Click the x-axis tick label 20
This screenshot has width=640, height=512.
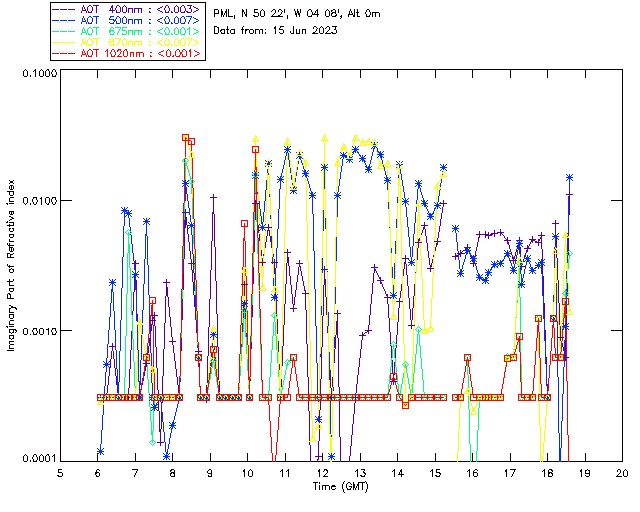pos(622,473)
